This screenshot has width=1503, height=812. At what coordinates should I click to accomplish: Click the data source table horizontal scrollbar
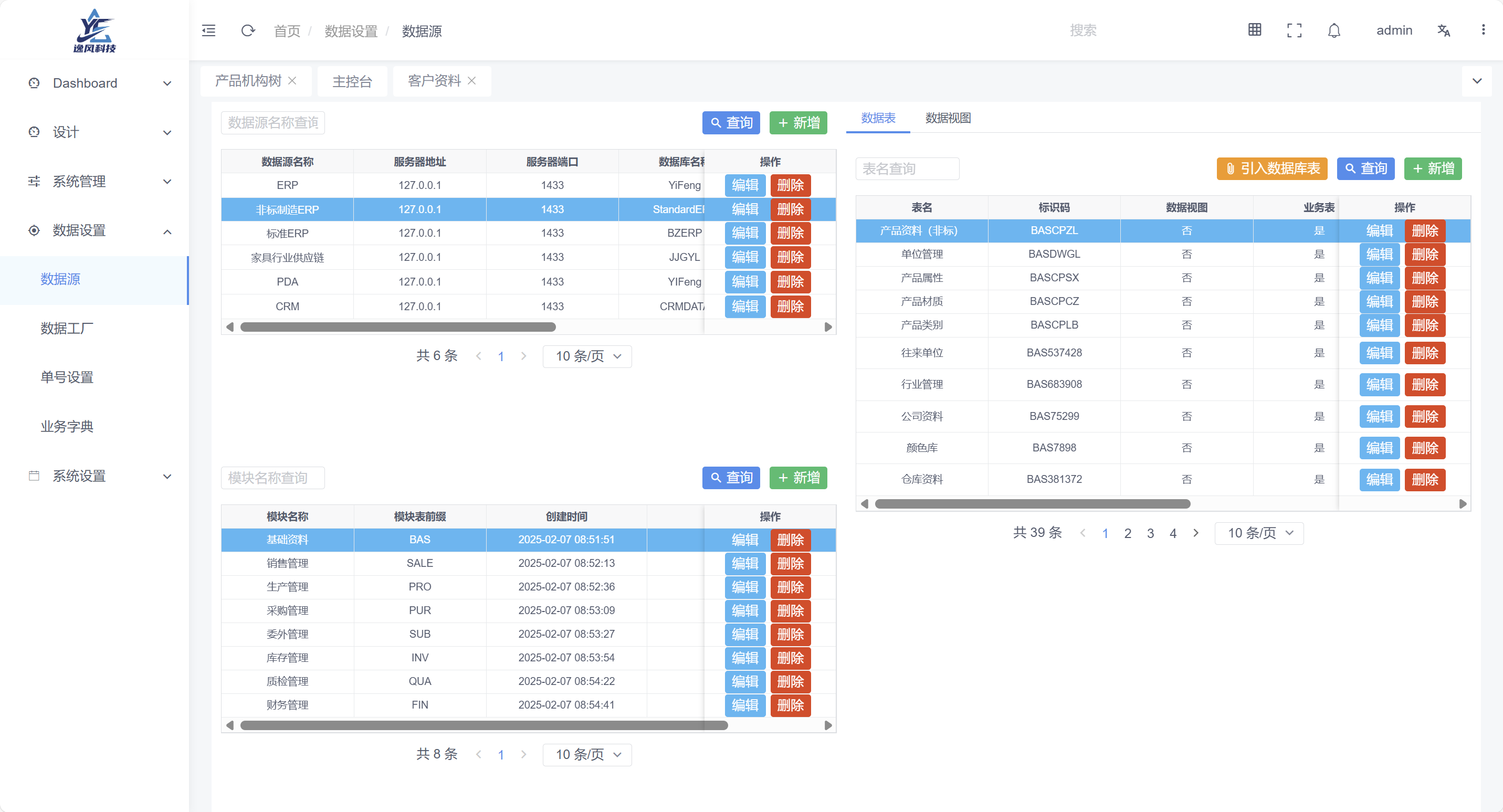point(398,327)
